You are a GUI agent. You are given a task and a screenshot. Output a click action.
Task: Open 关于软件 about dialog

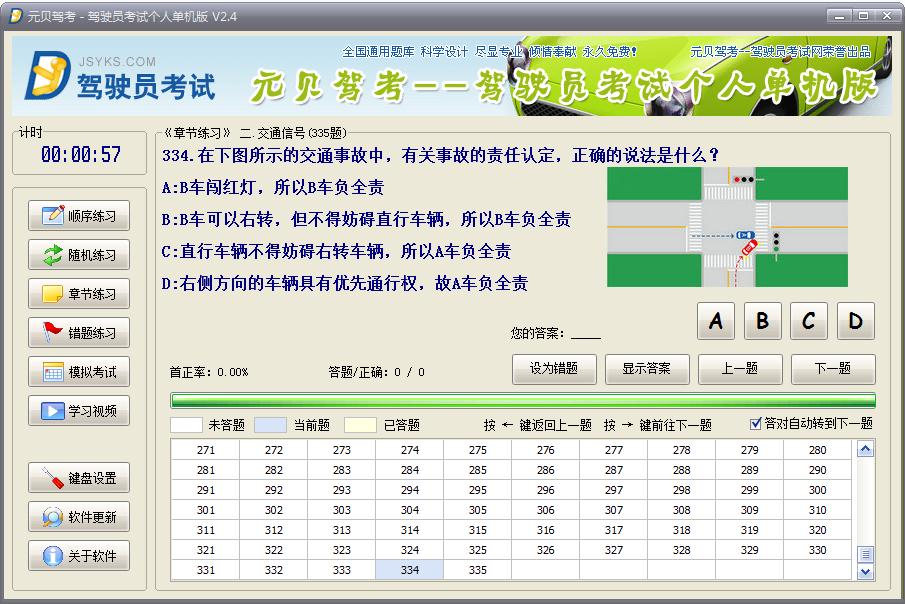(x=79, y=556)
